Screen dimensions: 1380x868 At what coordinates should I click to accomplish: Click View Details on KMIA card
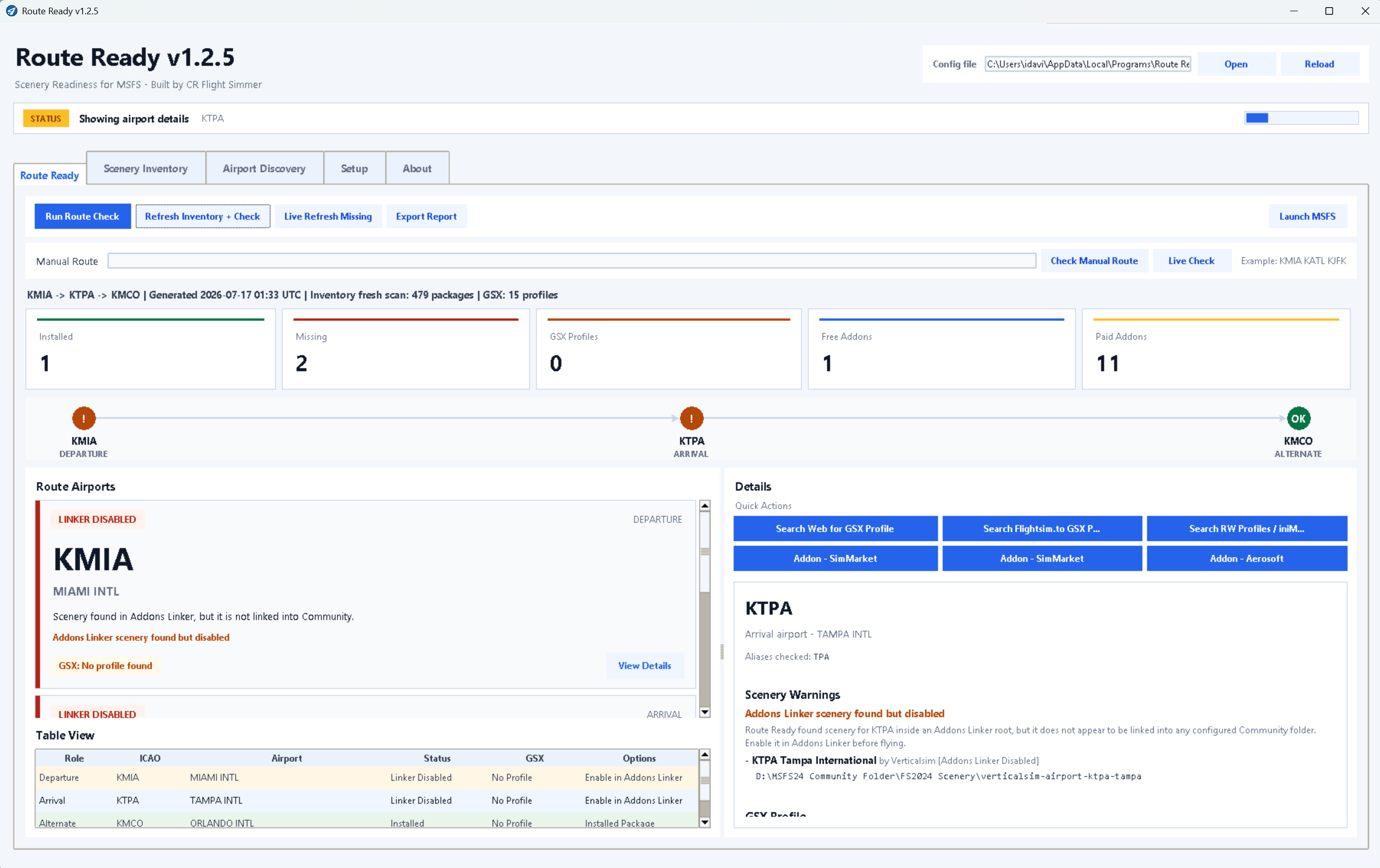pos(645,665)
